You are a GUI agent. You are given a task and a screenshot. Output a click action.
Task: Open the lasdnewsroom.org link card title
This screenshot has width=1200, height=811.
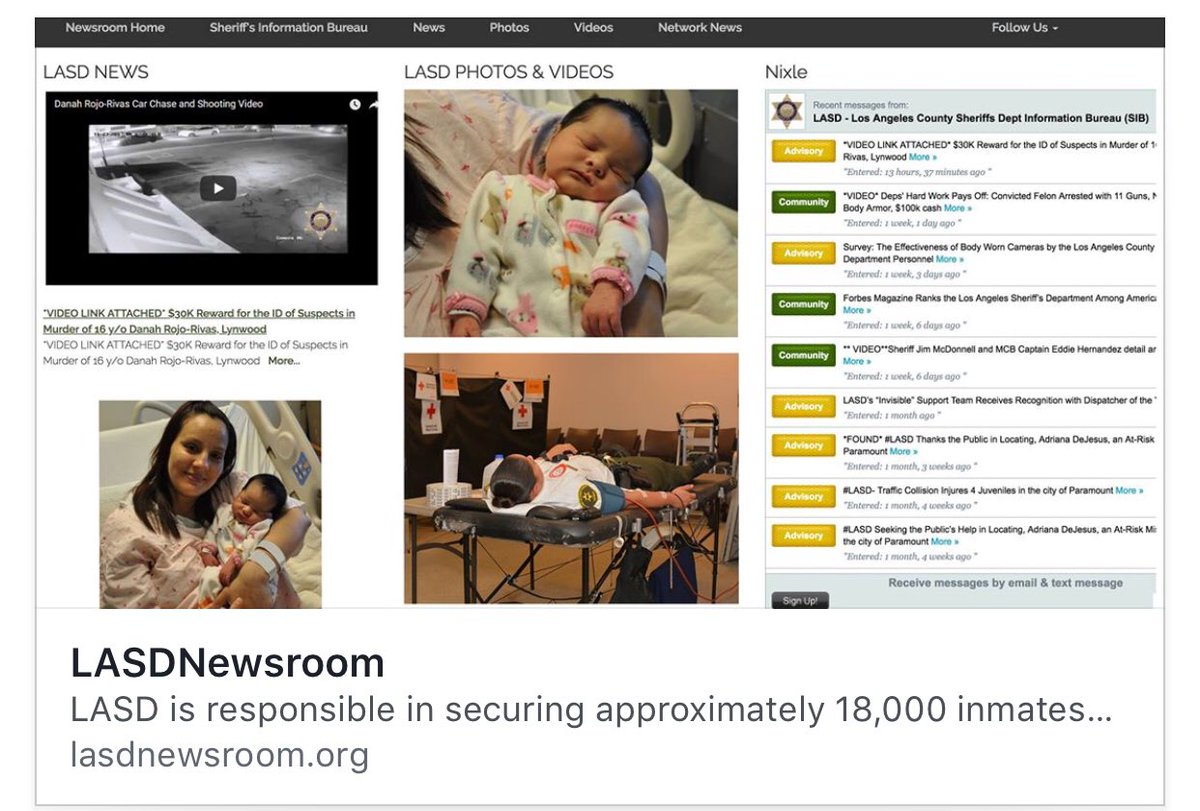(x=227, y=663)
